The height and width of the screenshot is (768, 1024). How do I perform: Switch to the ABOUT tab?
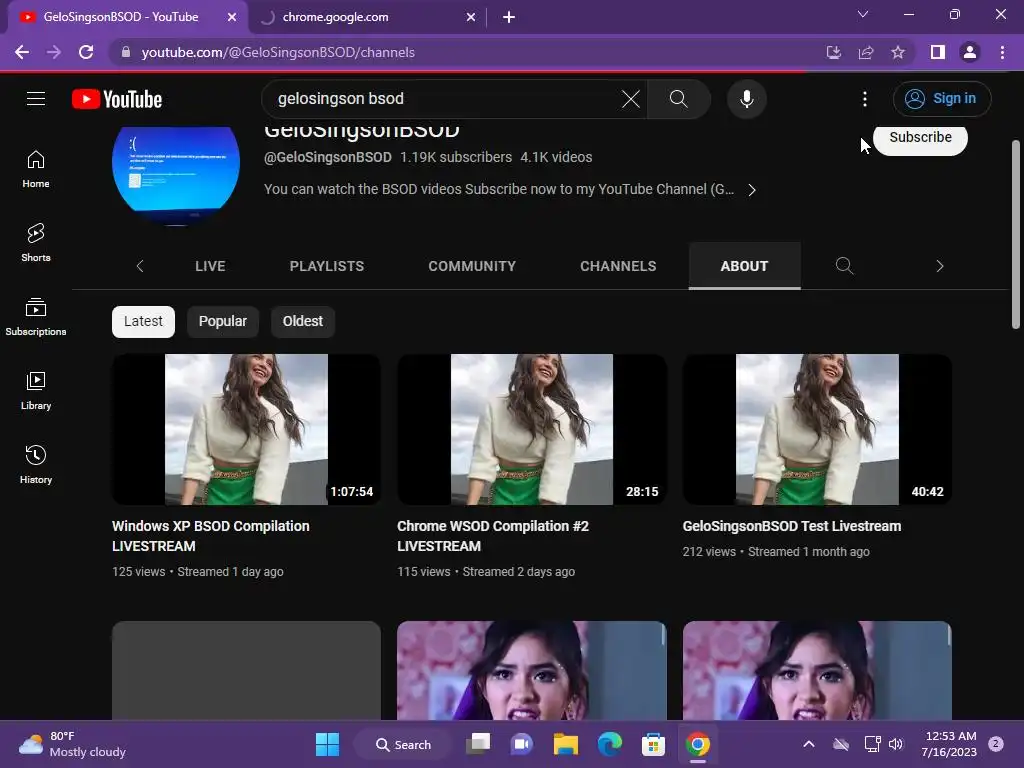tap(744, 266)
